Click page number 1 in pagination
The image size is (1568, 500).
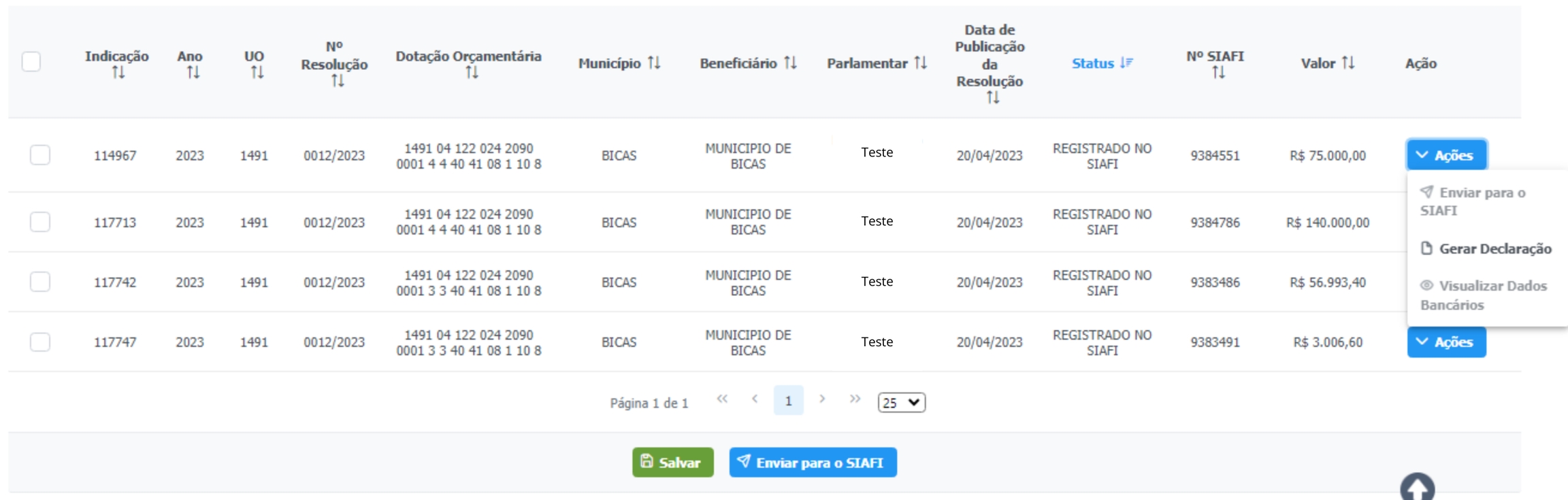coord(788,401)
